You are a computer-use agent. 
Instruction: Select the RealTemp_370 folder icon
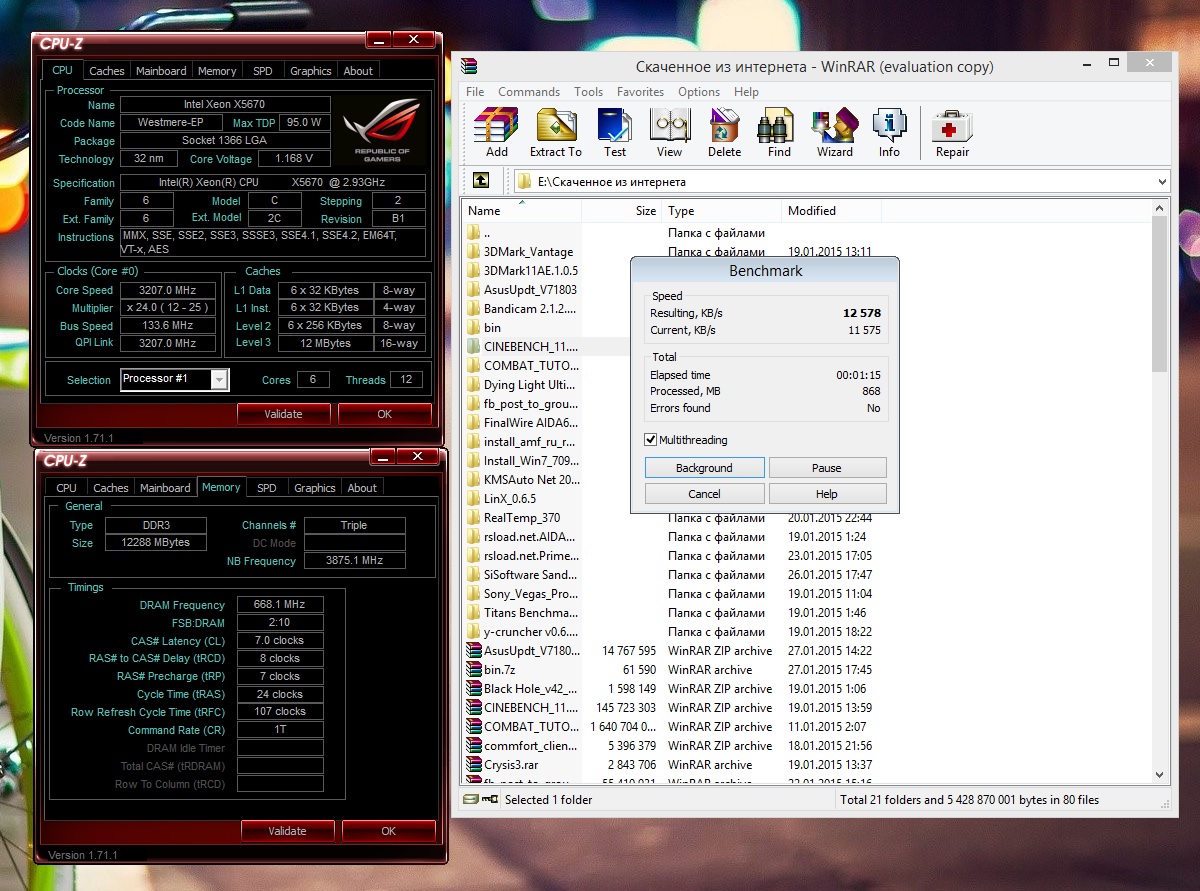[x=474, y=518]
